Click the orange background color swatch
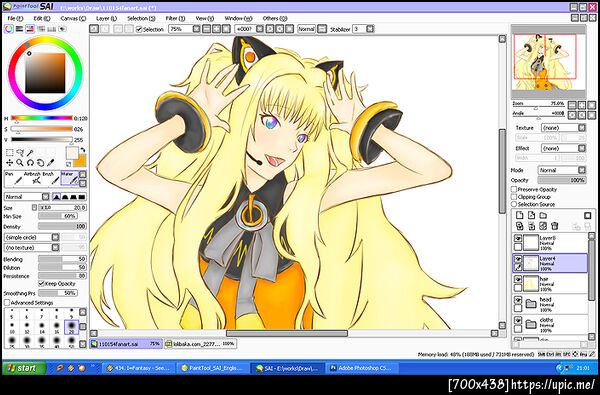The image size is (600, 395). pyautogui.click(x=82, y=162)
